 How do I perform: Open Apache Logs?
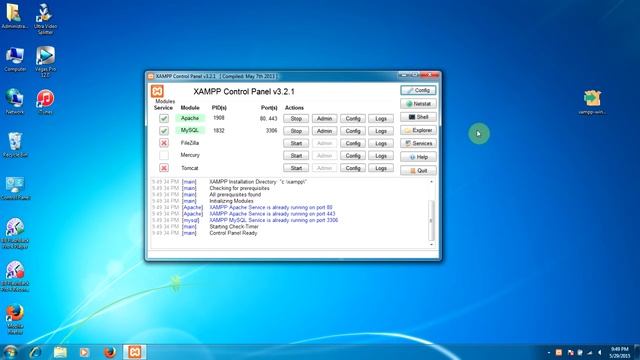pyautogui.click(x=381, y=118)
